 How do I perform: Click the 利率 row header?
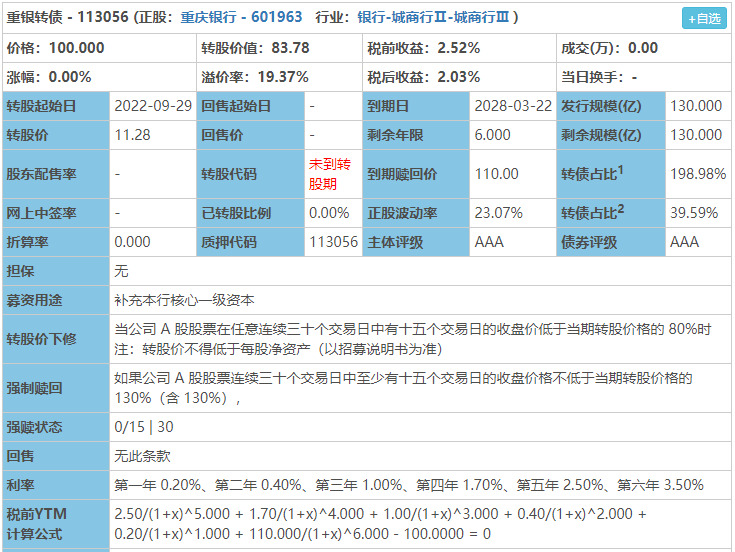coord(56,485)
